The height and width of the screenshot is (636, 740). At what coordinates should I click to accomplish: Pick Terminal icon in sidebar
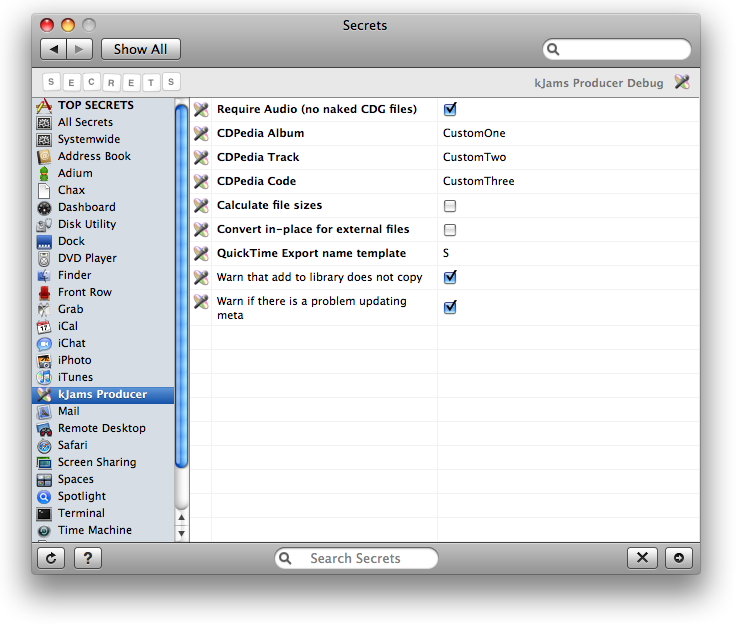coord(44,514)
